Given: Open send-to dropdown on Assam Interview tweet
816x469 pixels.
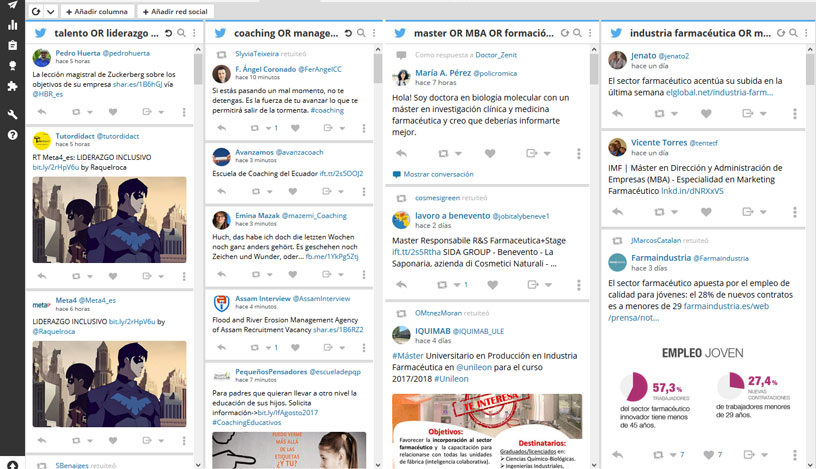Looking at the screenshot, I should pos(342,348).
